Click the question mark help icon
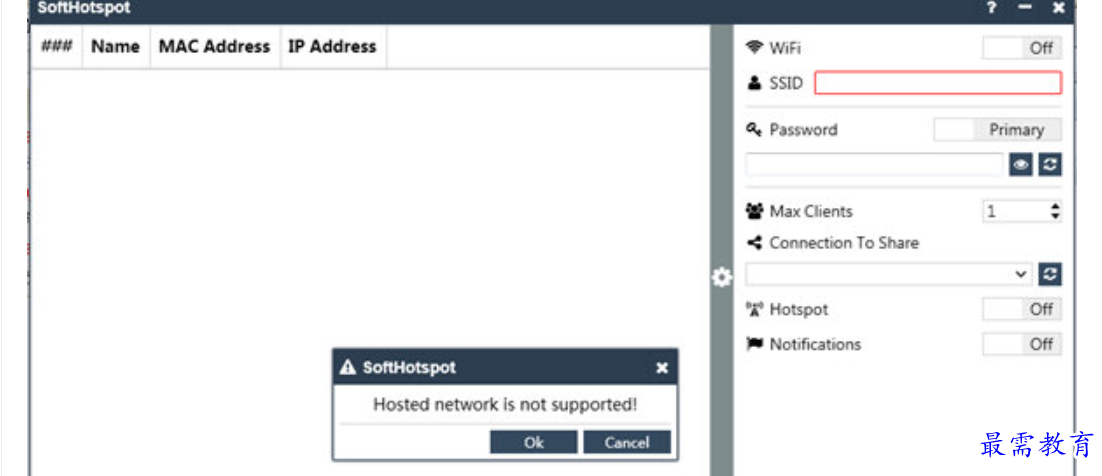The width and height of the screenshot is (1102, 476). 991,8
